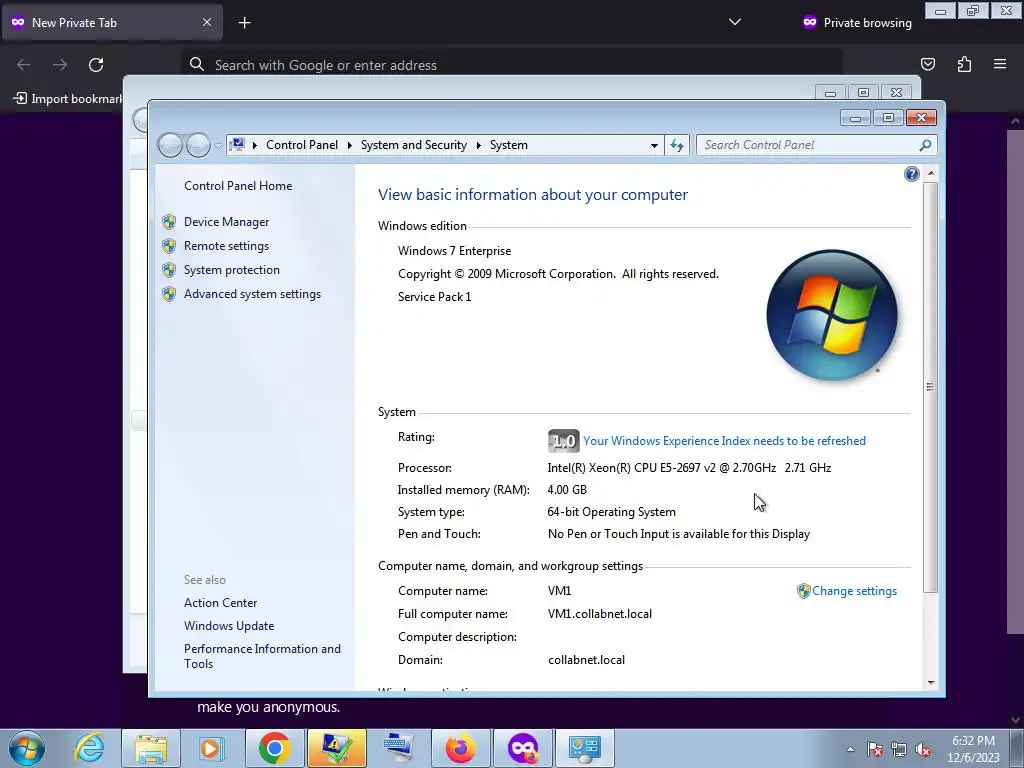Open Firefox private browsing taskbar icon
Image resolution: width=1024 pixels, height=768 pixels.
(522, 748)
